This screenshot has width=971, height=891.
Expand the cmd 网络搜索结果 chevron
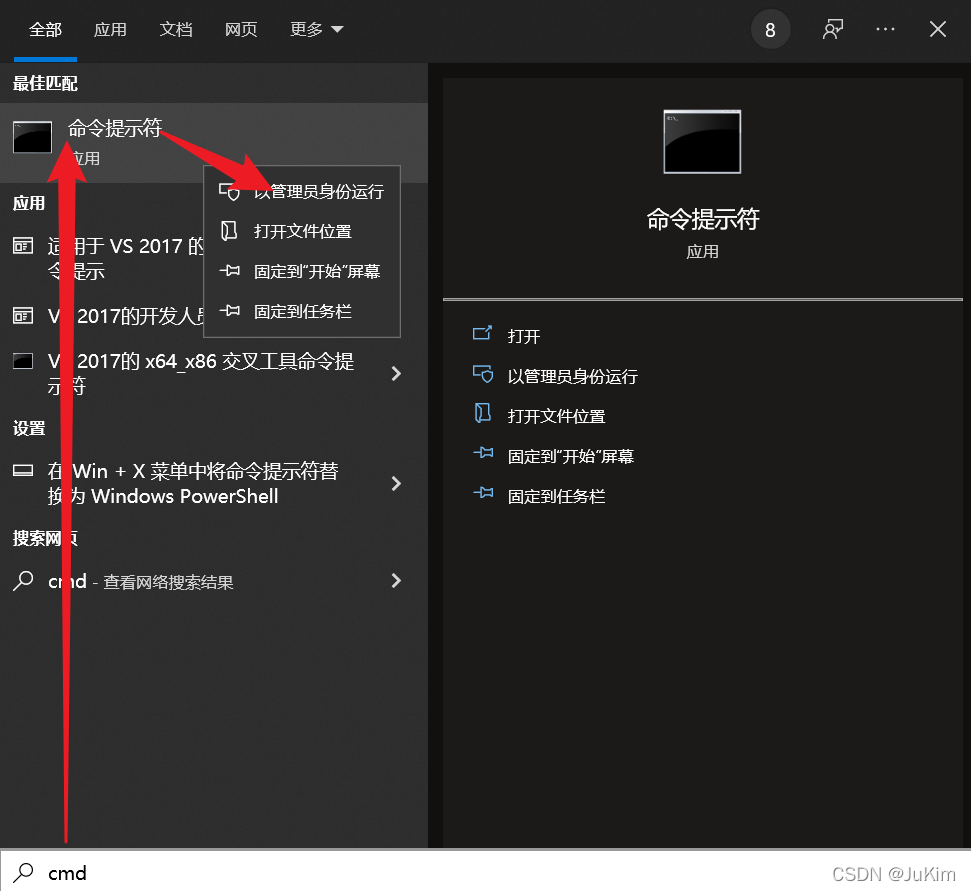(396, 580)
